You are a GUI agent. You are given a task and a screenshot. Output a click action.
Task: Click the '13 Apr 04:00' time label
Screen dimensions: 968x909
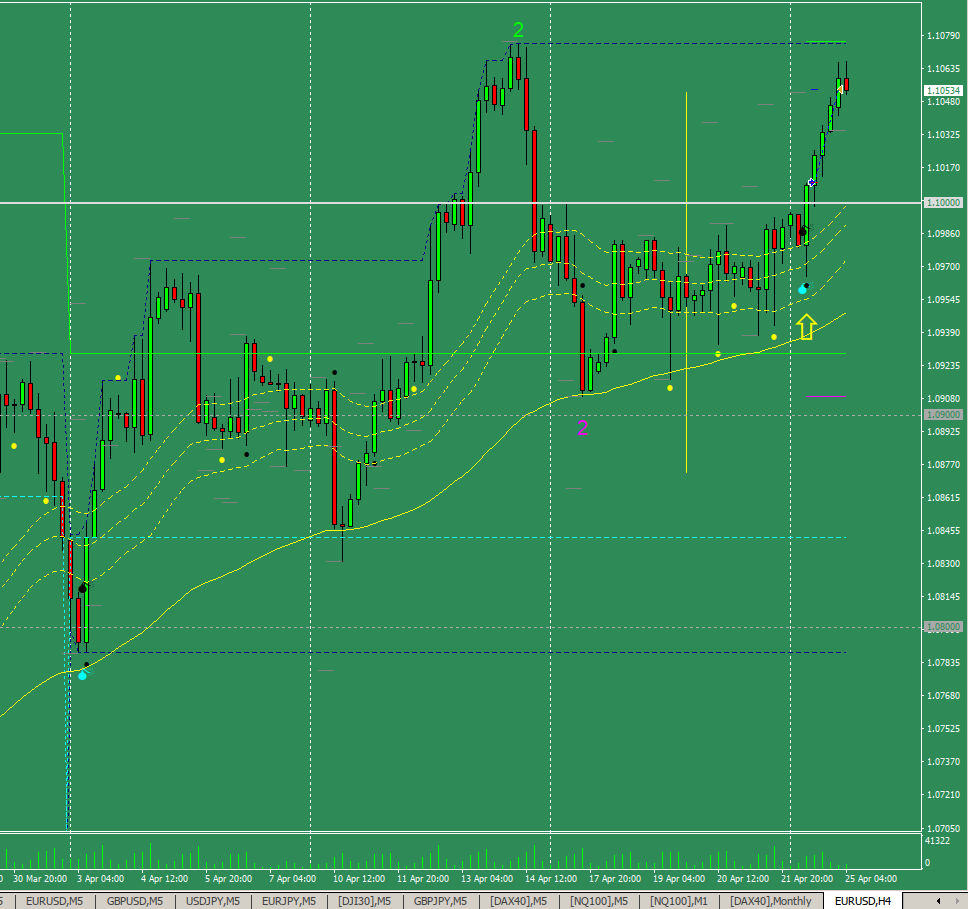(x=487, y=878)
